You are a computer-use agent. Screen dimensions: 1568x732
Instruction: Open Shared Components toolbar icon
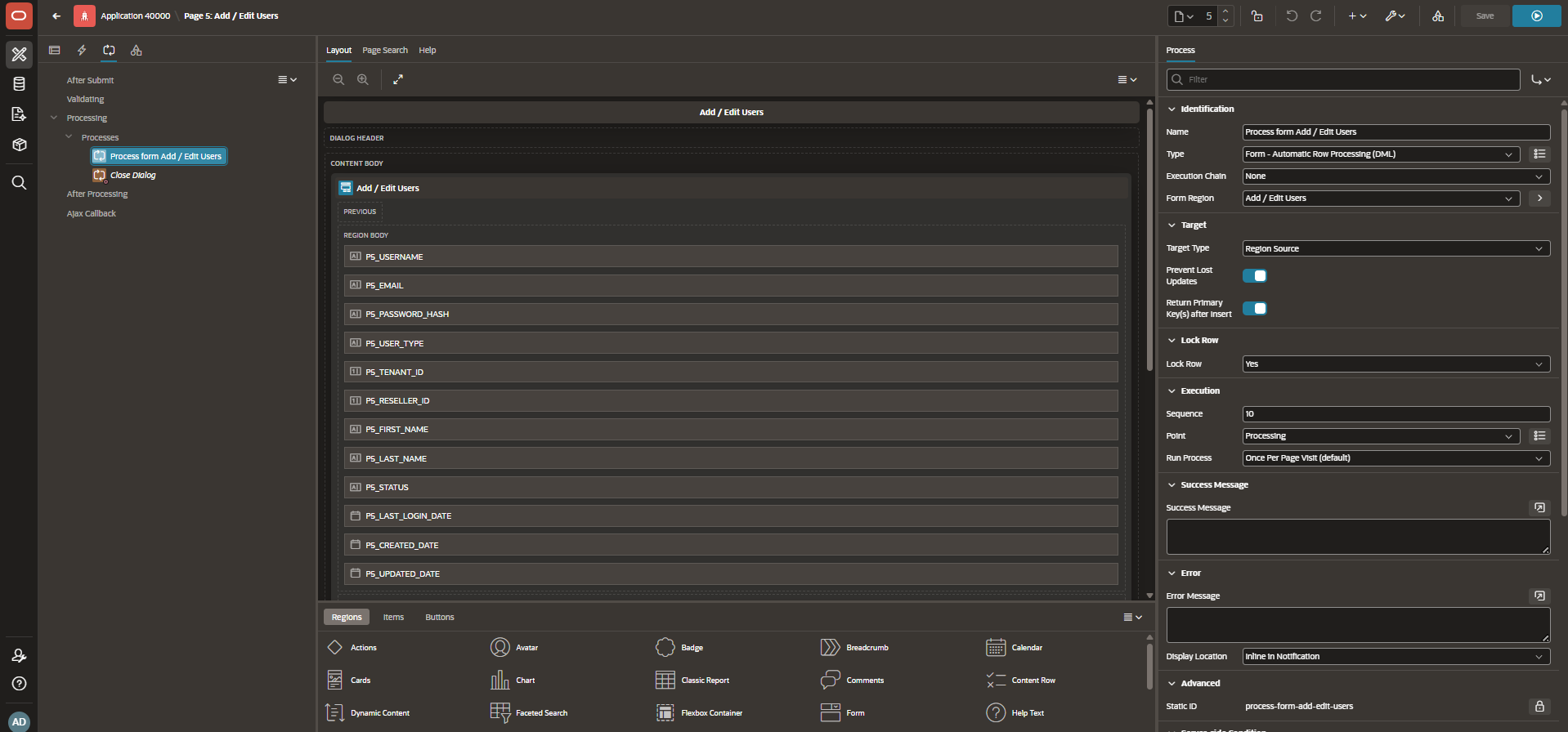point(1438,16)
